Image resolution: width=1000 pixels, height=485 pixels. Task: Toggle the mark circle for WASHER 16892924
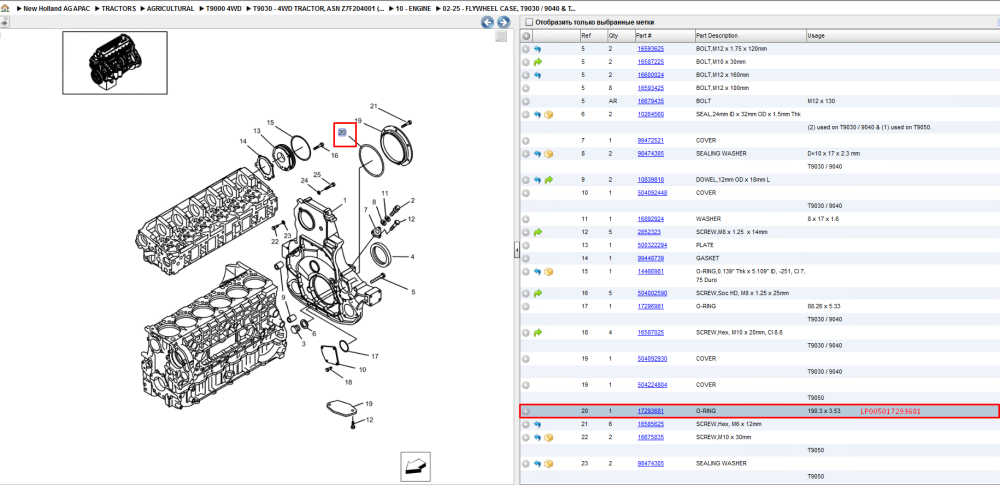pos(526,219)
